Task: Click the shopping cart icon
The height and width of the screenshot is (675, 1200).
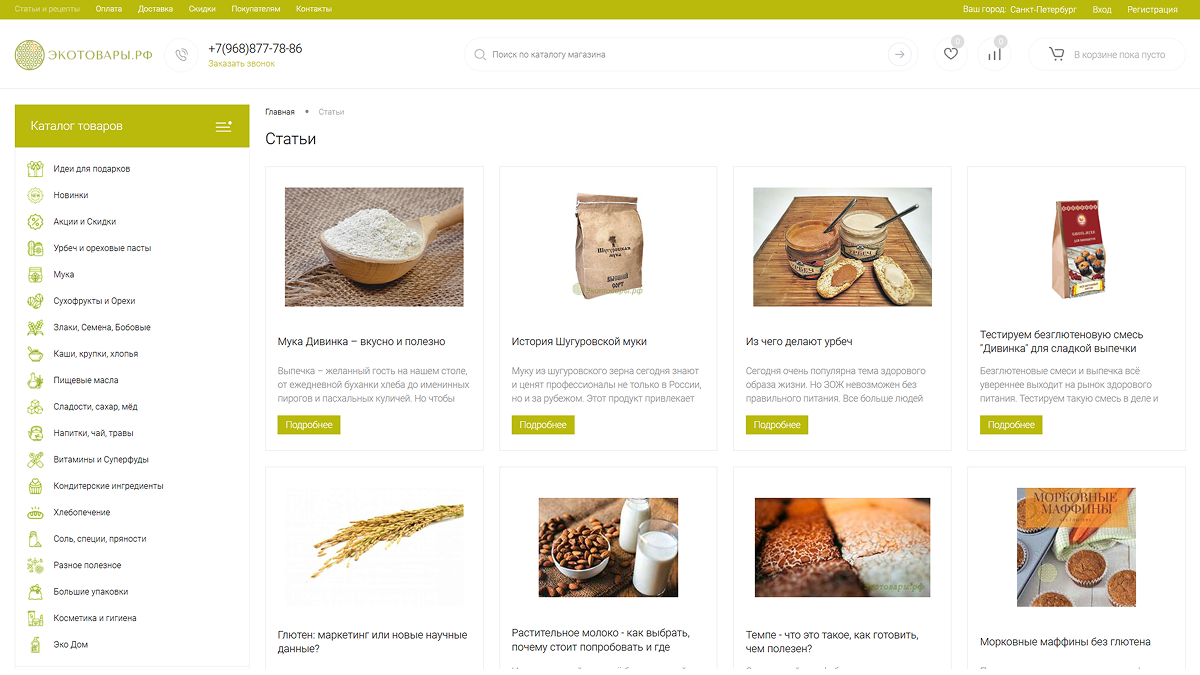Action: [x=1056, y=54]
